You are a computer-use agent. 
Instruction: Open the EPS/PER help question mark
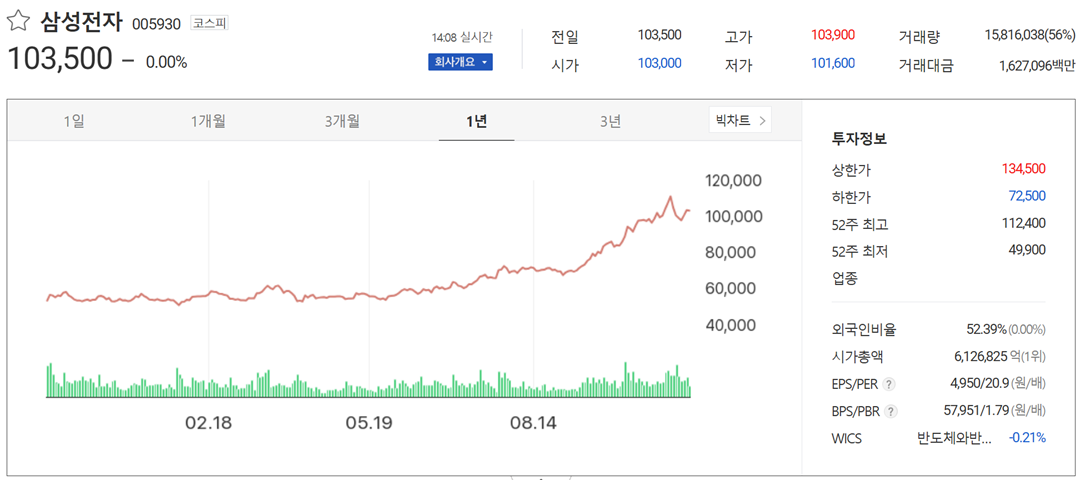[x=889, y=384]
